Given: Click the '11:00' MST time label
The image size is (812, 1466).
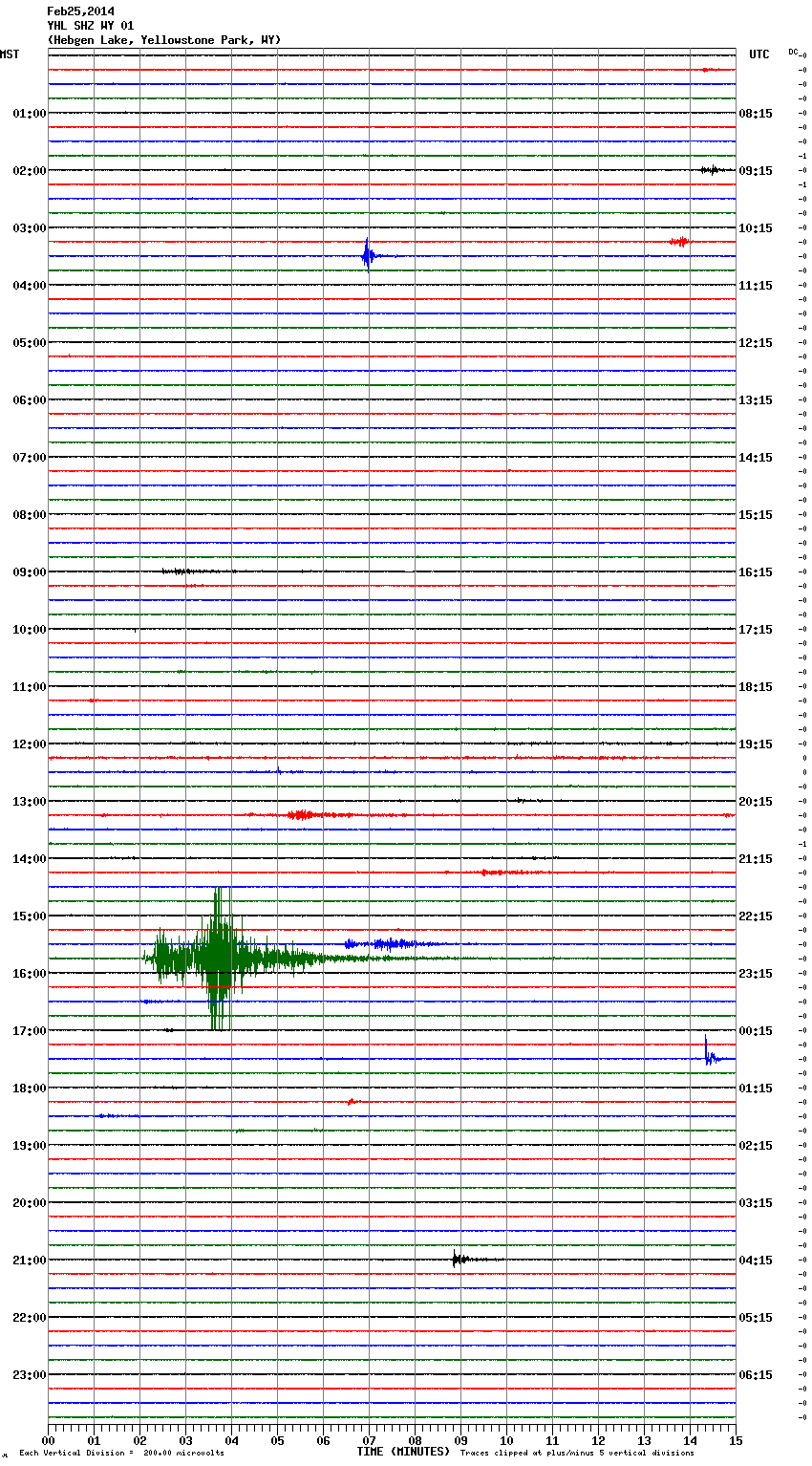Looking at the screenshot, I should pos(29,687).
